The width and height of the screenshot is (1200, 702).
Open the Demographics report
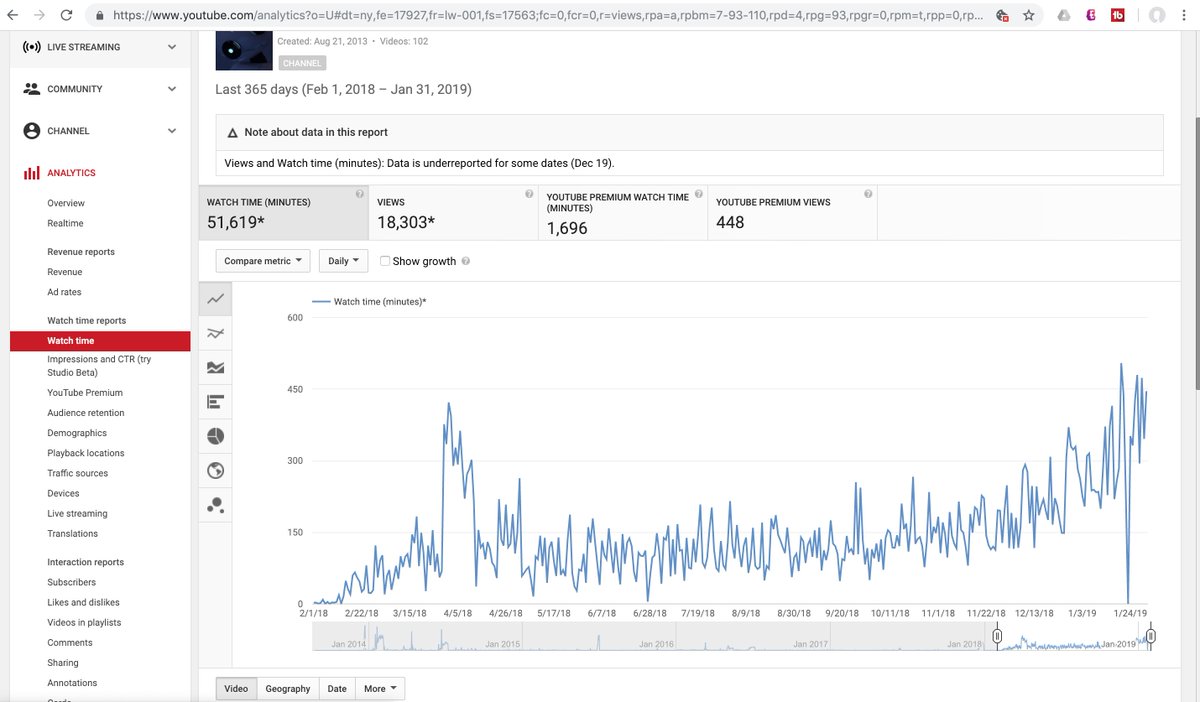tap(77, 433)
